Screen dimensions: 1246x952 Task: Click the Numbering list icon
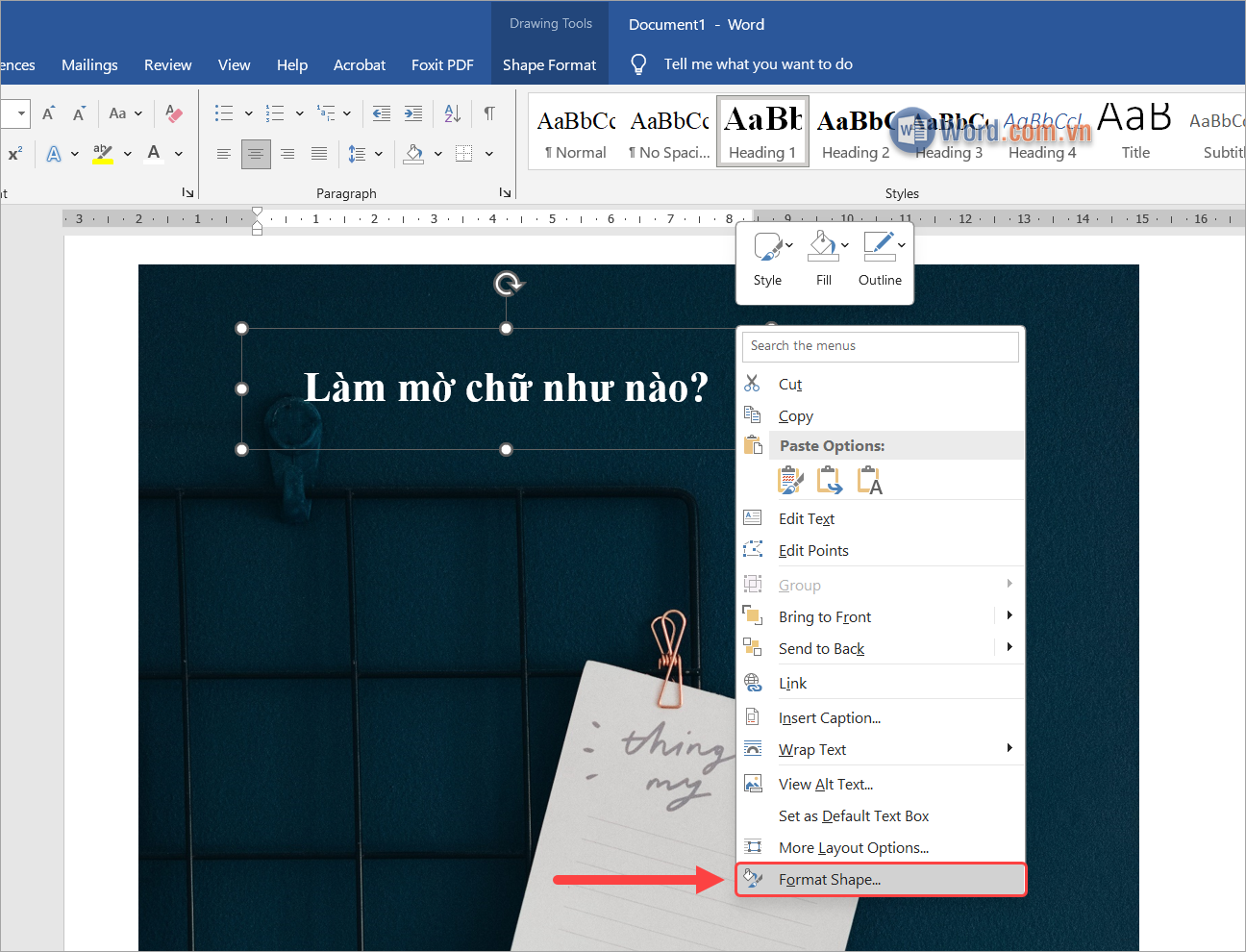(x=275, y=113)
